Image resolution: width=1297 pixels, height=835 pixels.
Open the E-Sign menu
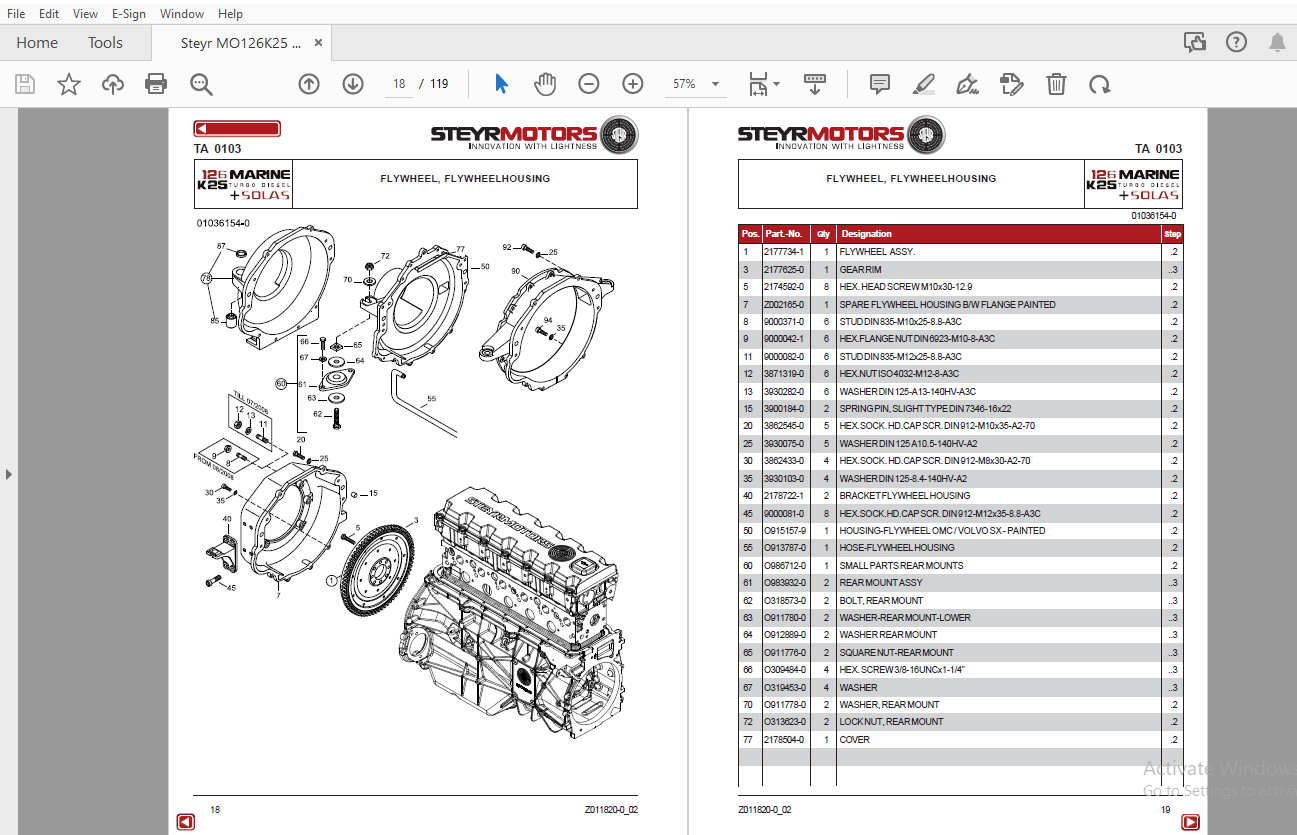click(x=128, y=14)
